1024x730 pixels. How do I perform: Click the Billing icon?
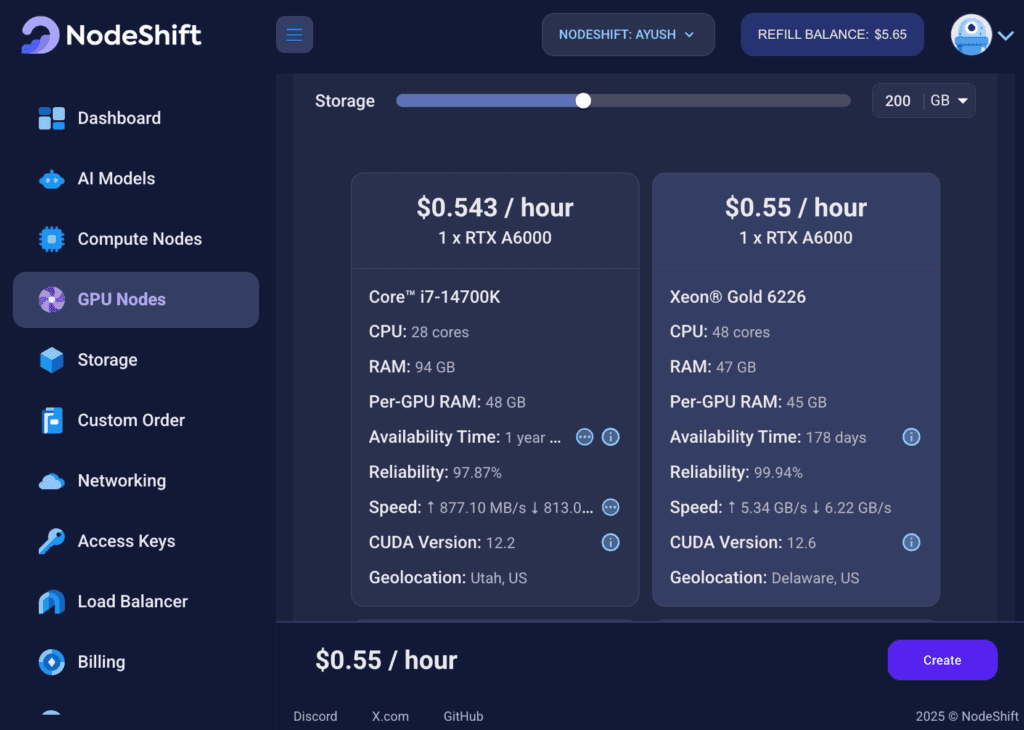point(52,662)
